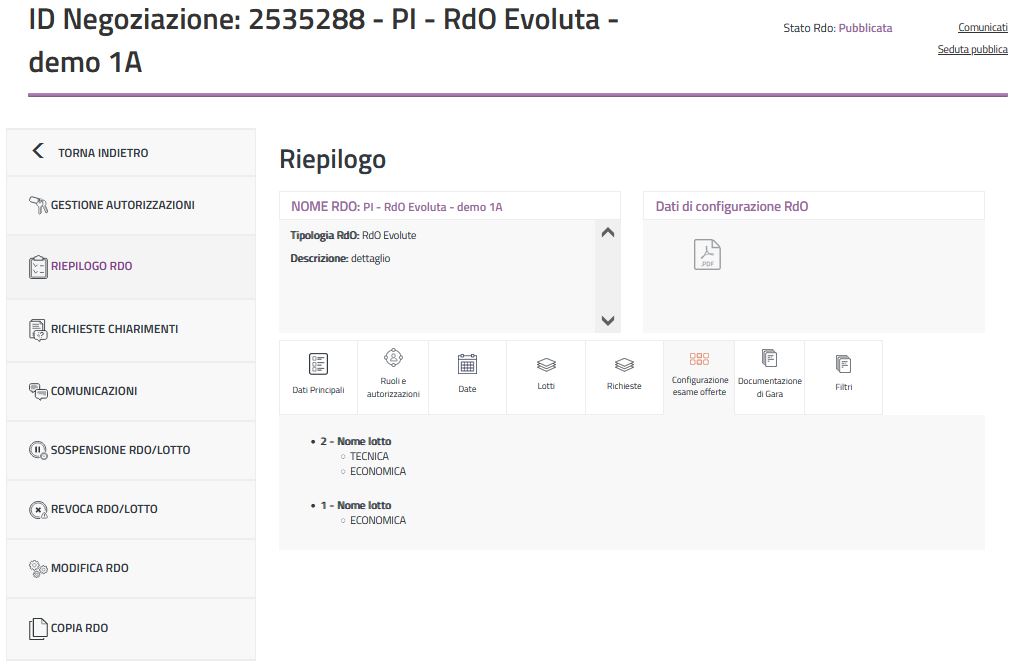Open the Seduta pubblica link
The image size is (1018, 668).
[x=972, y=49]
